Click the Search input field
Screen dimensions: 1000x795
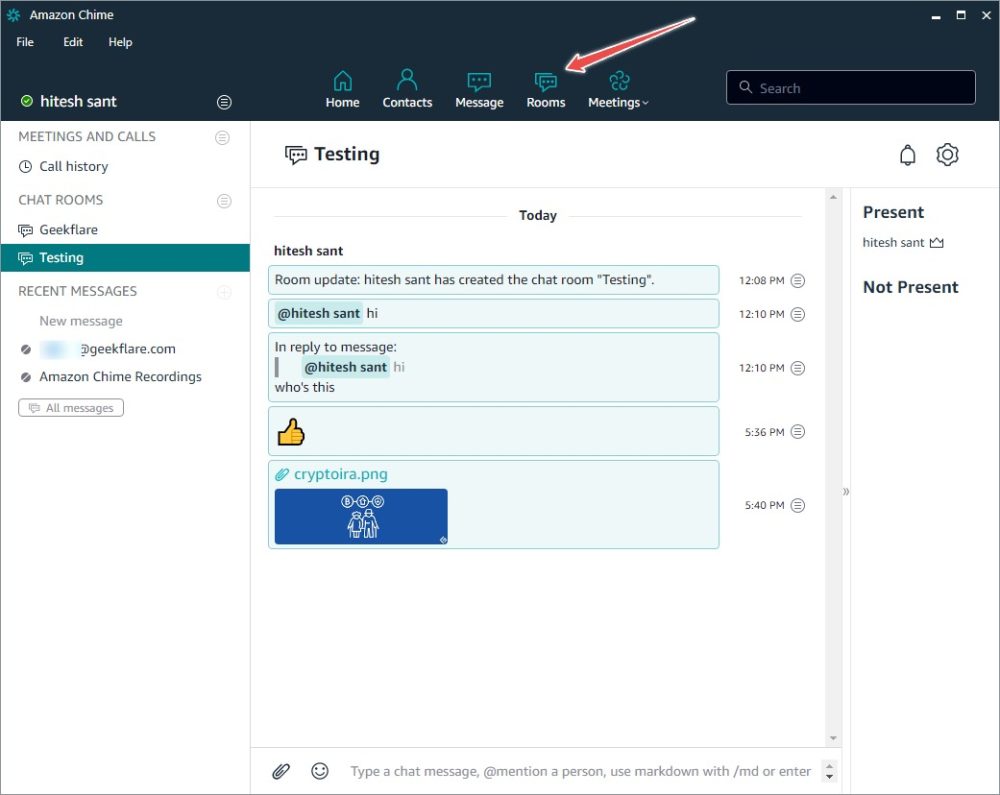pos(850,87)
